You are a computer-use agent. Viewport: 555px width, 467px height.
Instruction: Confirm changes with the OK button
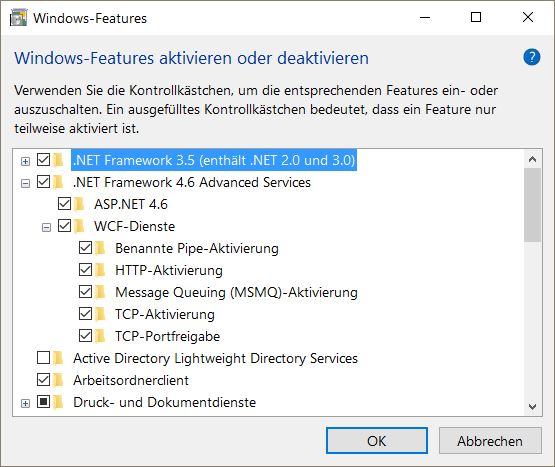[x=377, y=441]
